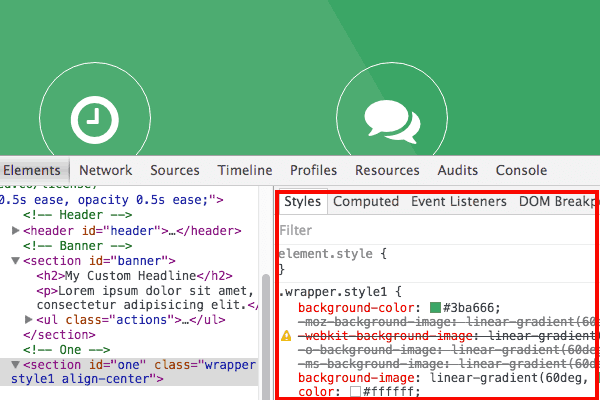Switch to the Timeline tab
The height and width of the screenshot is (400, 600).
pos(245,170)
